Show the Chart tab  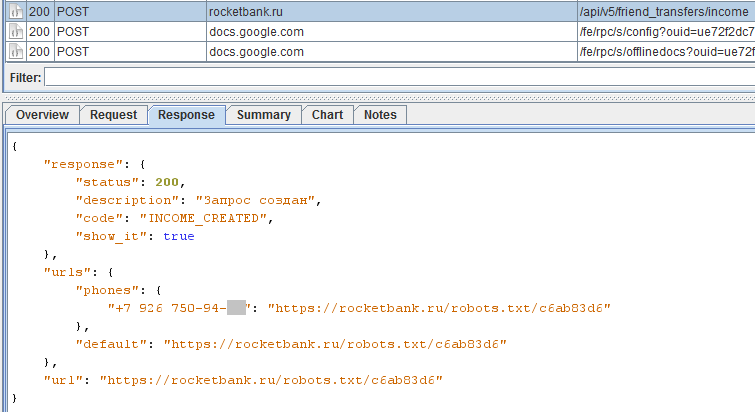pos(327,115)
